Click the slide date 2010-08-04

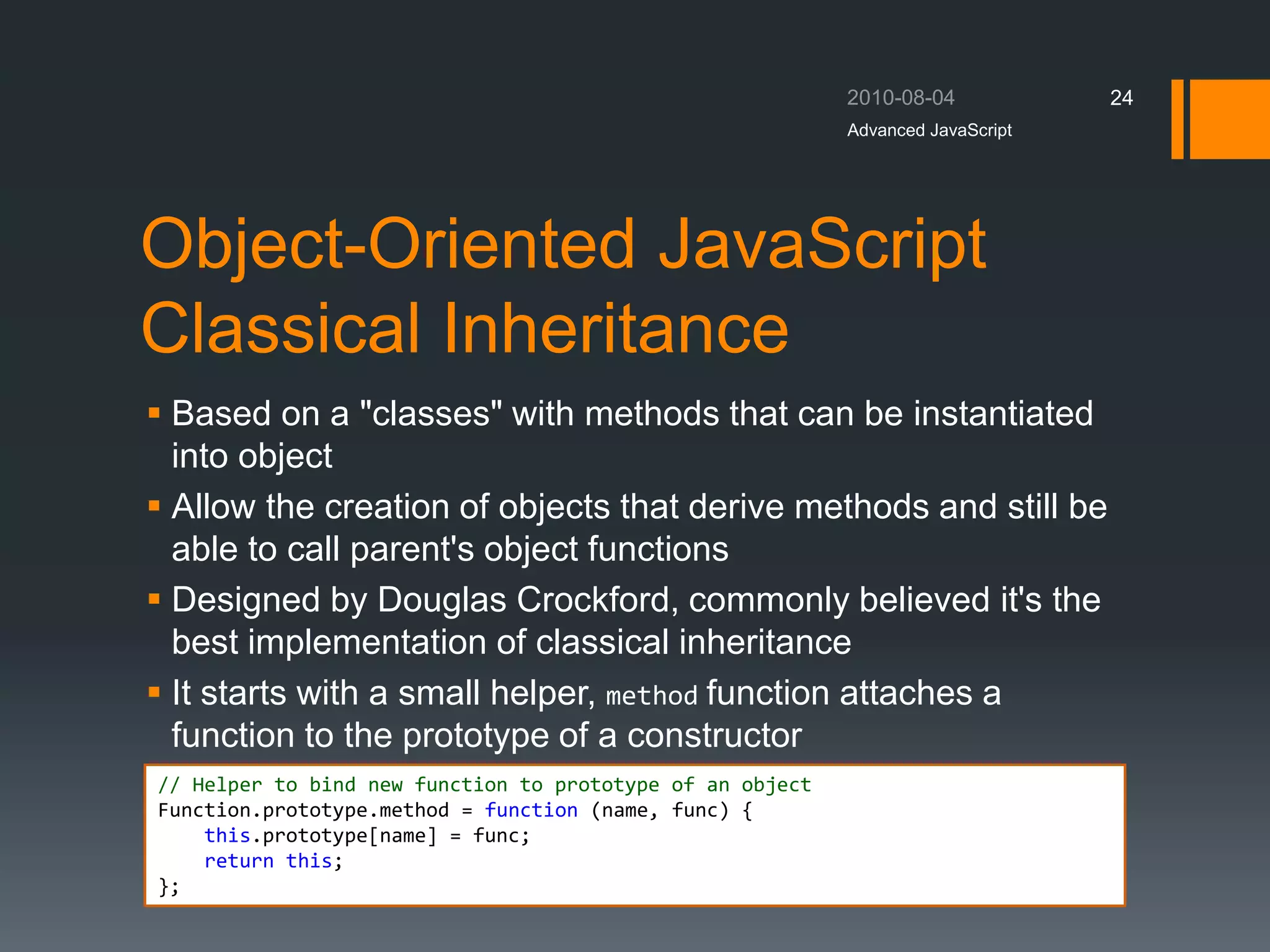tap(900, 98)
